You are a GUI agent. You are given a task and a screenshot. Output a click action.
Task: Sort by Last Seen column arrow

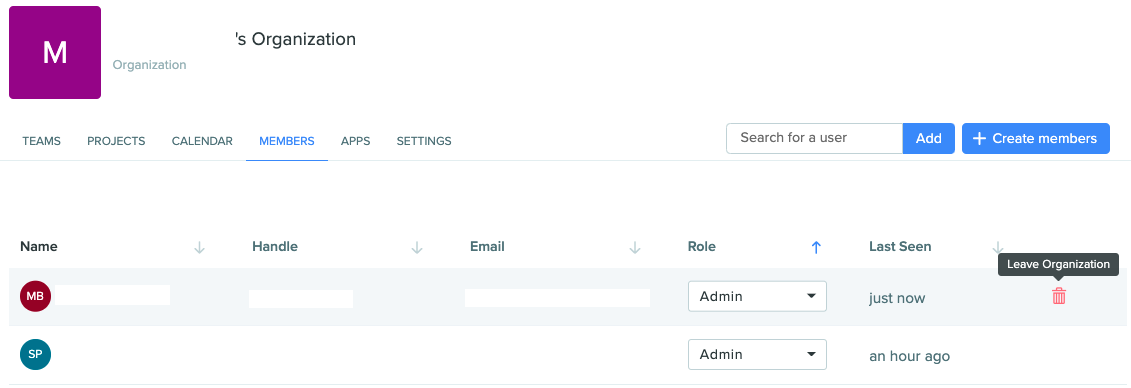coord(998,247)
